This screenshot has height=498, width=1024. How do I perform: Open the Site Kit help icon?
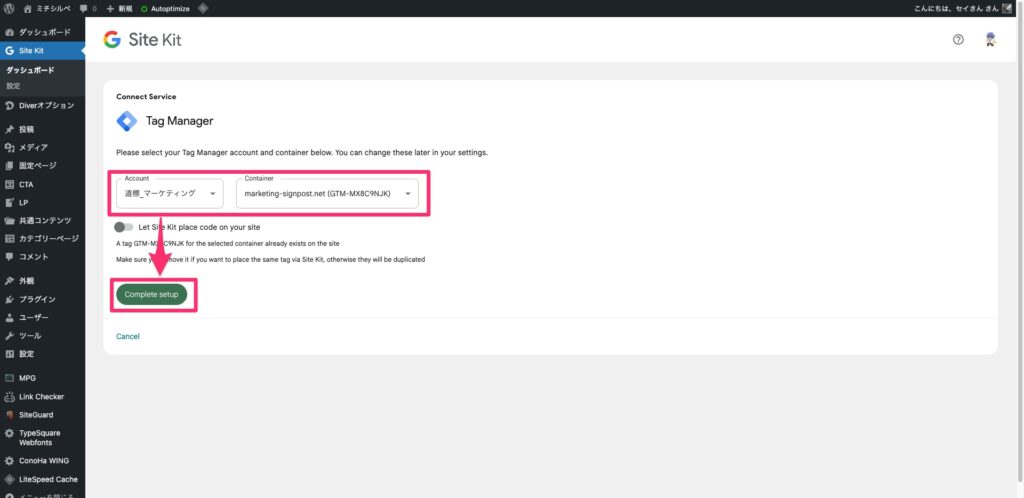point(958,40)
